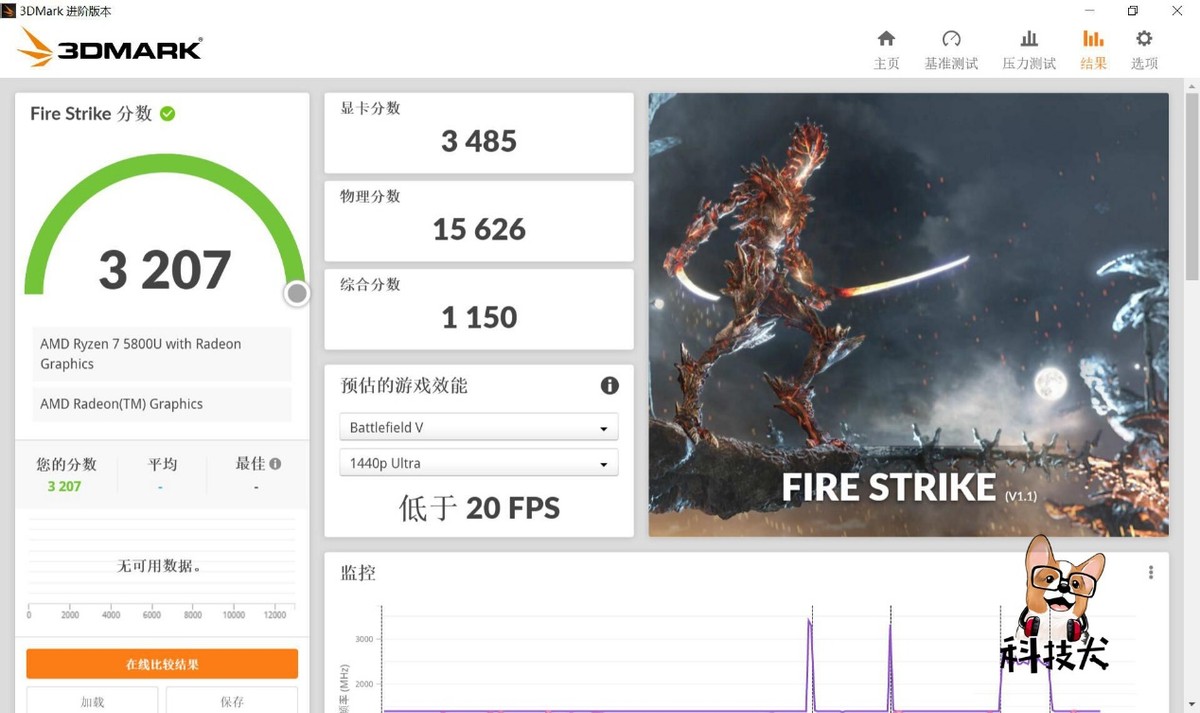The width and height of the screenshot is (1200, 713).
Task: Open the 结果 results tab
Action: coord(1093,50)
